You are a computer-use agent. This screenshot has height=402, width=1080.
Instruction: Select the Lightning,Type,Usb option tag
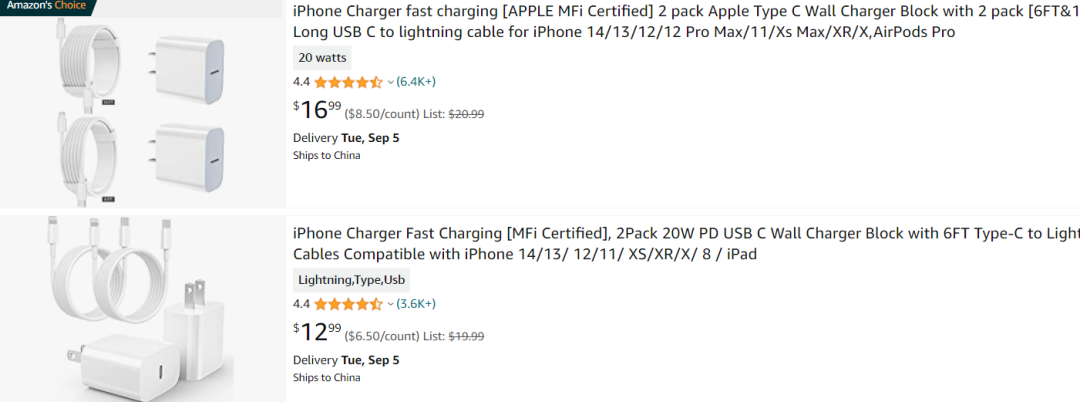click(351, 280)
